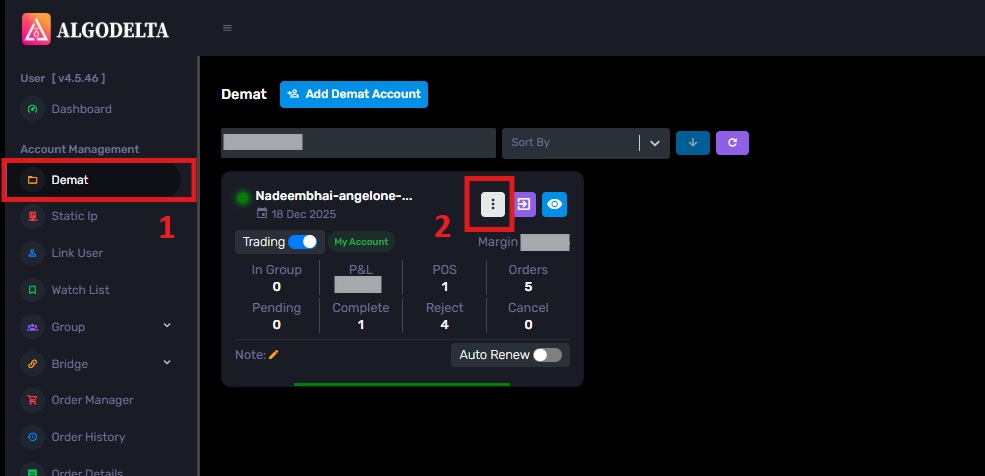985x476 pixels.
Task: Open Order Manager from the sidebar
Action: pos(92,400)
